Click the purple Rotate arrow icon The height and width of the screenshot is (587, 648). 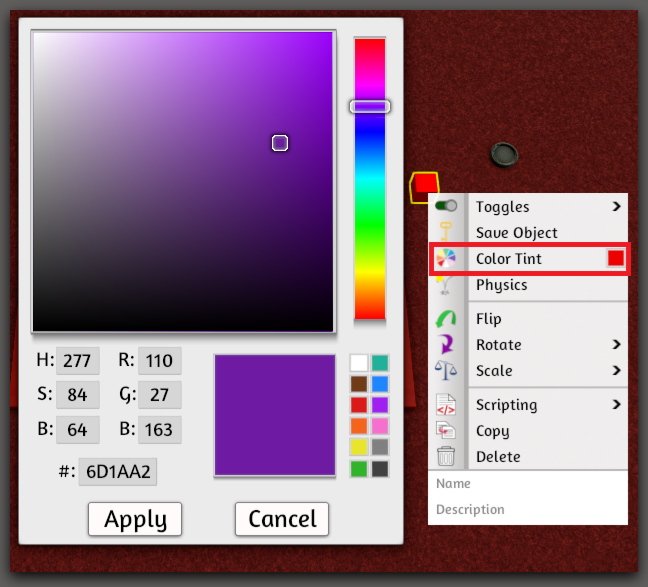tap(446, 344)
